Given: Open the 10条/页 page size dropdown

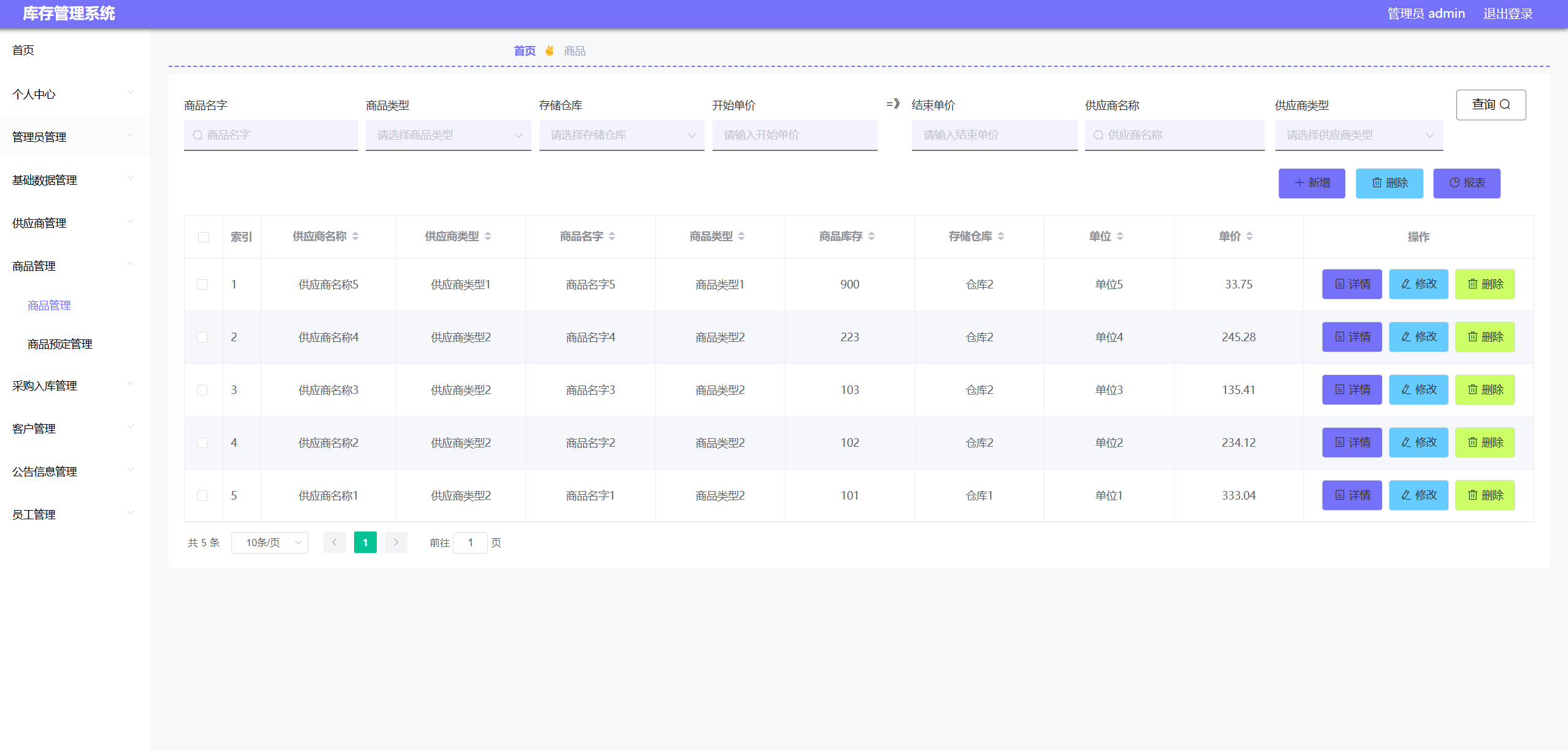Looking at the screenshot, I should pyautogui.click(x=269, y=543).
